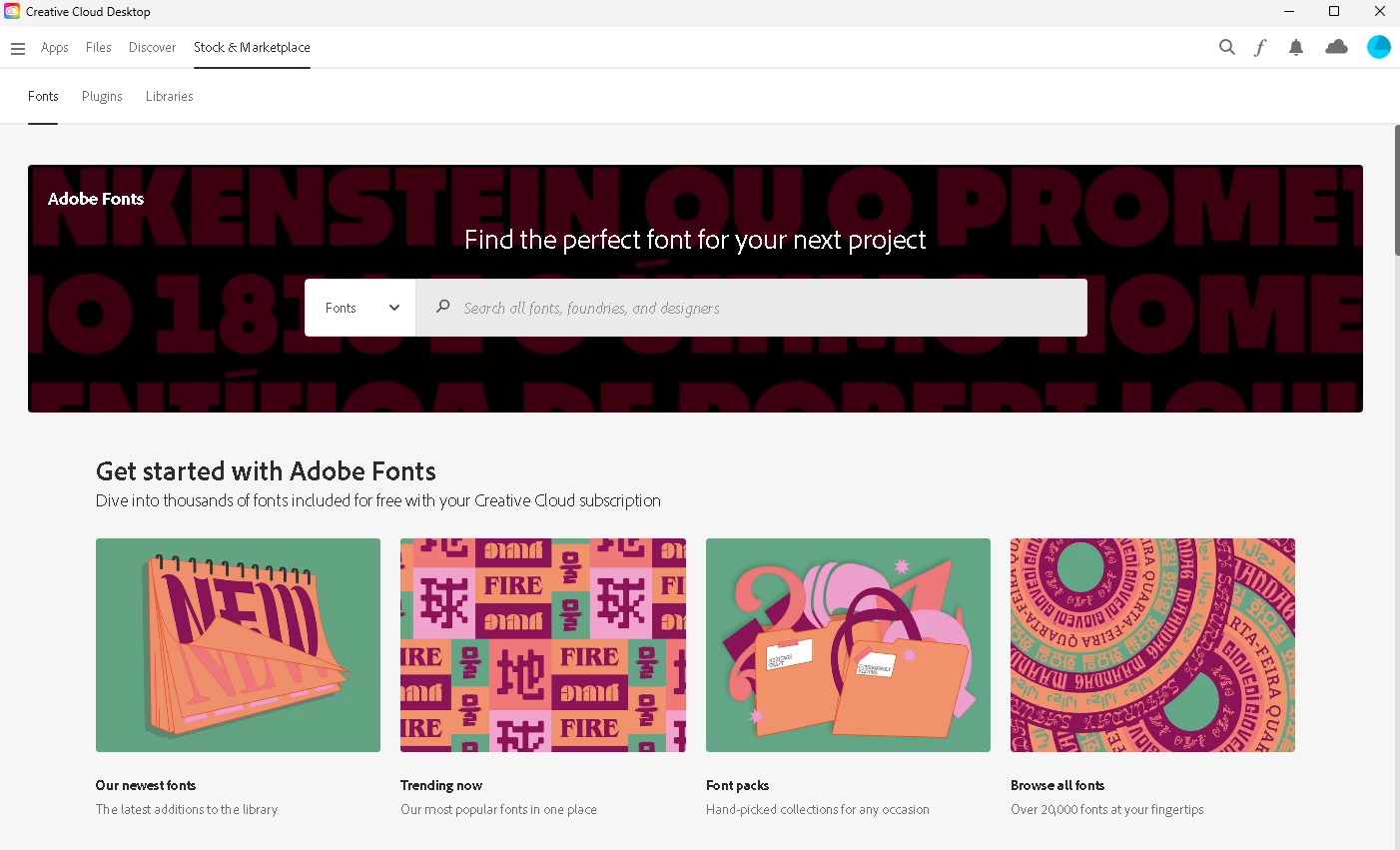Select the Fonts sub-tab
Viewport: 1400px width, 850px height.
click(x=43, y=96)
